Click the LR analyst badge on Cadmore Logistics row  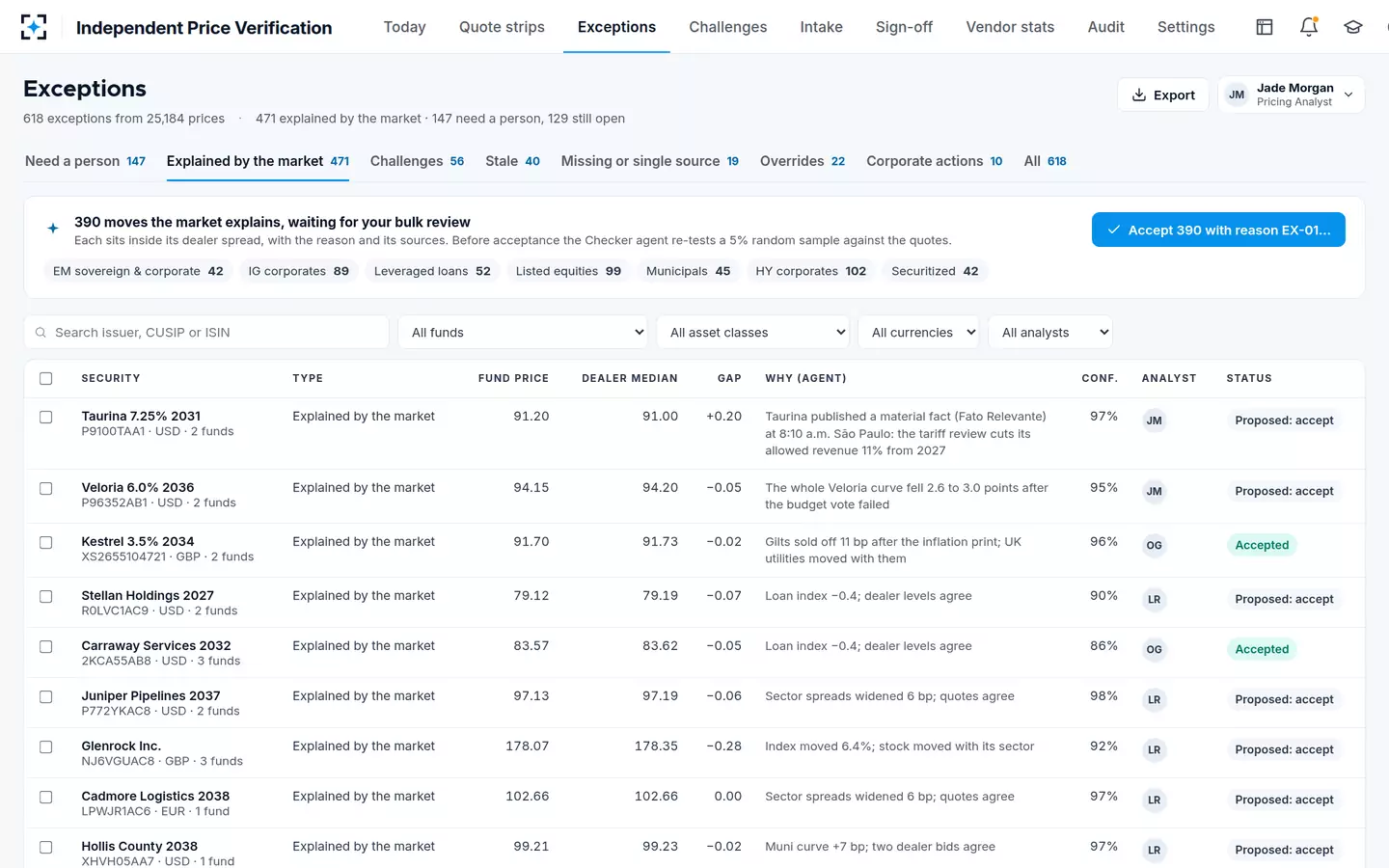[x=1154, y=800]
